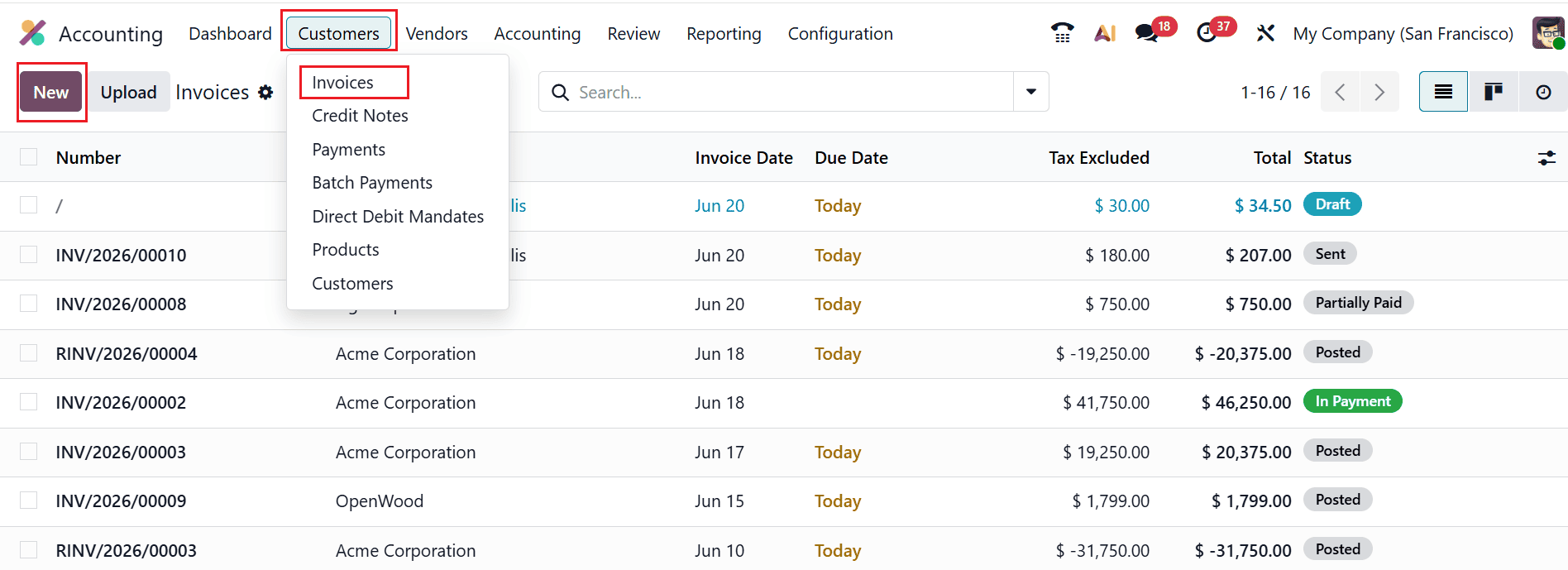Select Customers entry in dropdown list

tap(352, 284)
